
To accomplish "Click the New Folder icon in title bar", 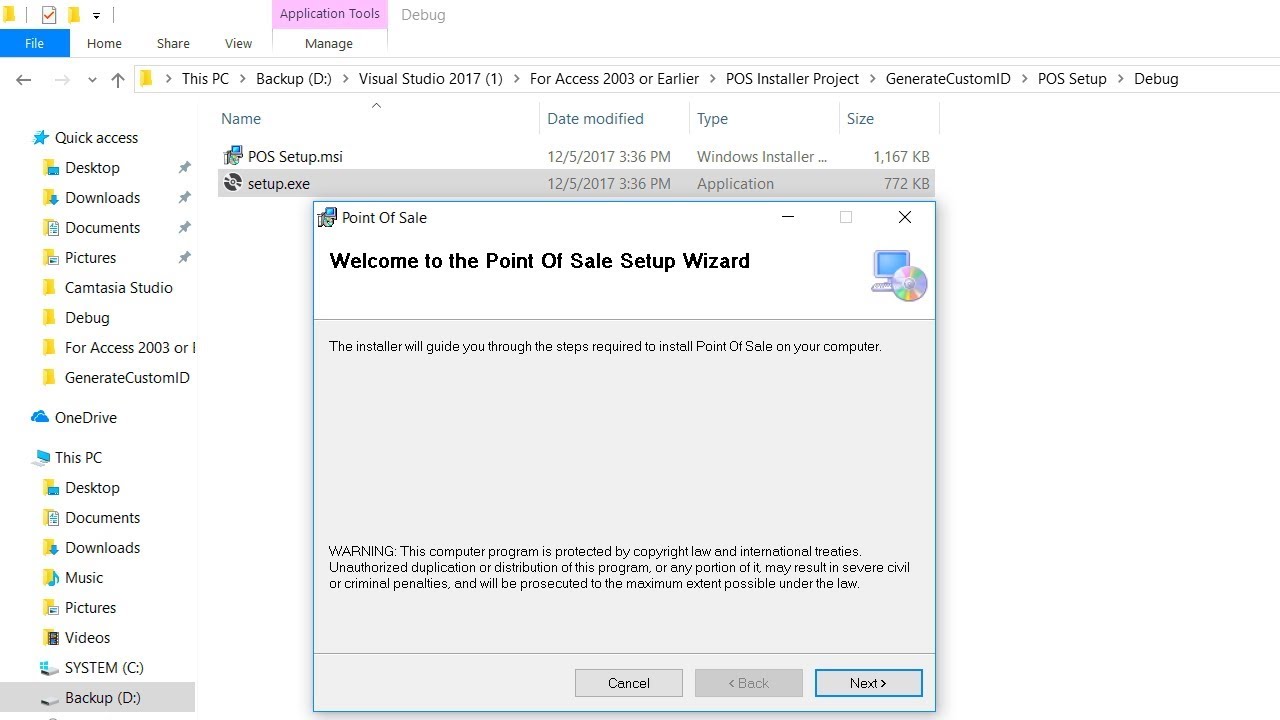I will pyautogui.click(x=74, y=15).
